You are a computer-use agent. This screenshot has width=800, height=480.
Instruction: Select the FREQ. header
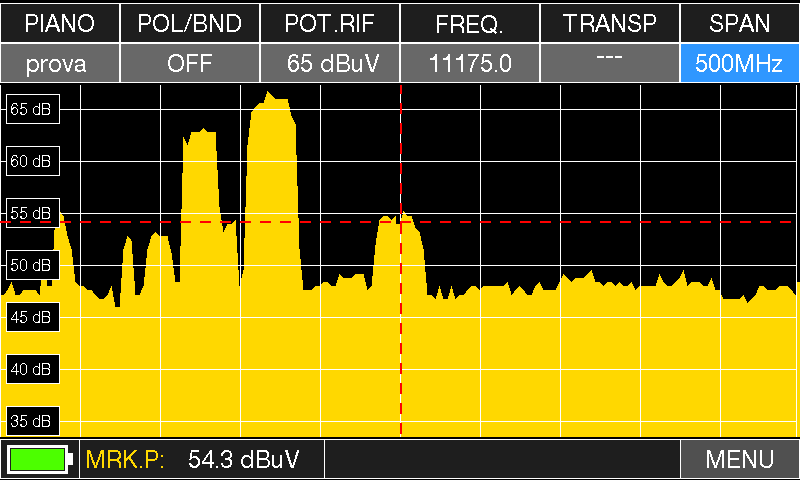pos(470,23)
